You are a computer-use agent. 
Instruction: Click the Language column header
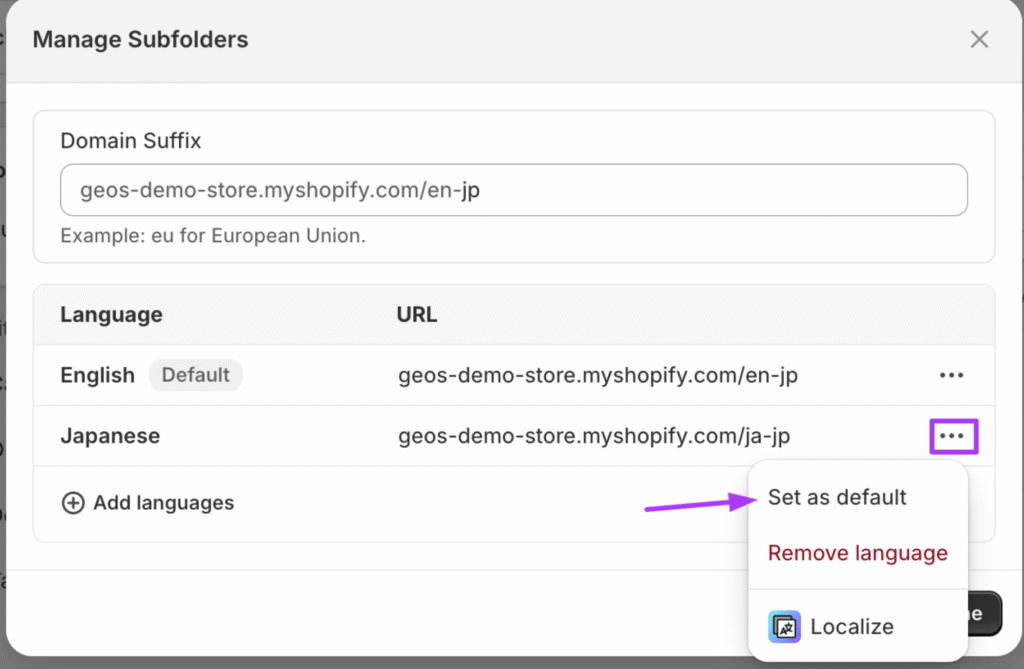[112, 315]
